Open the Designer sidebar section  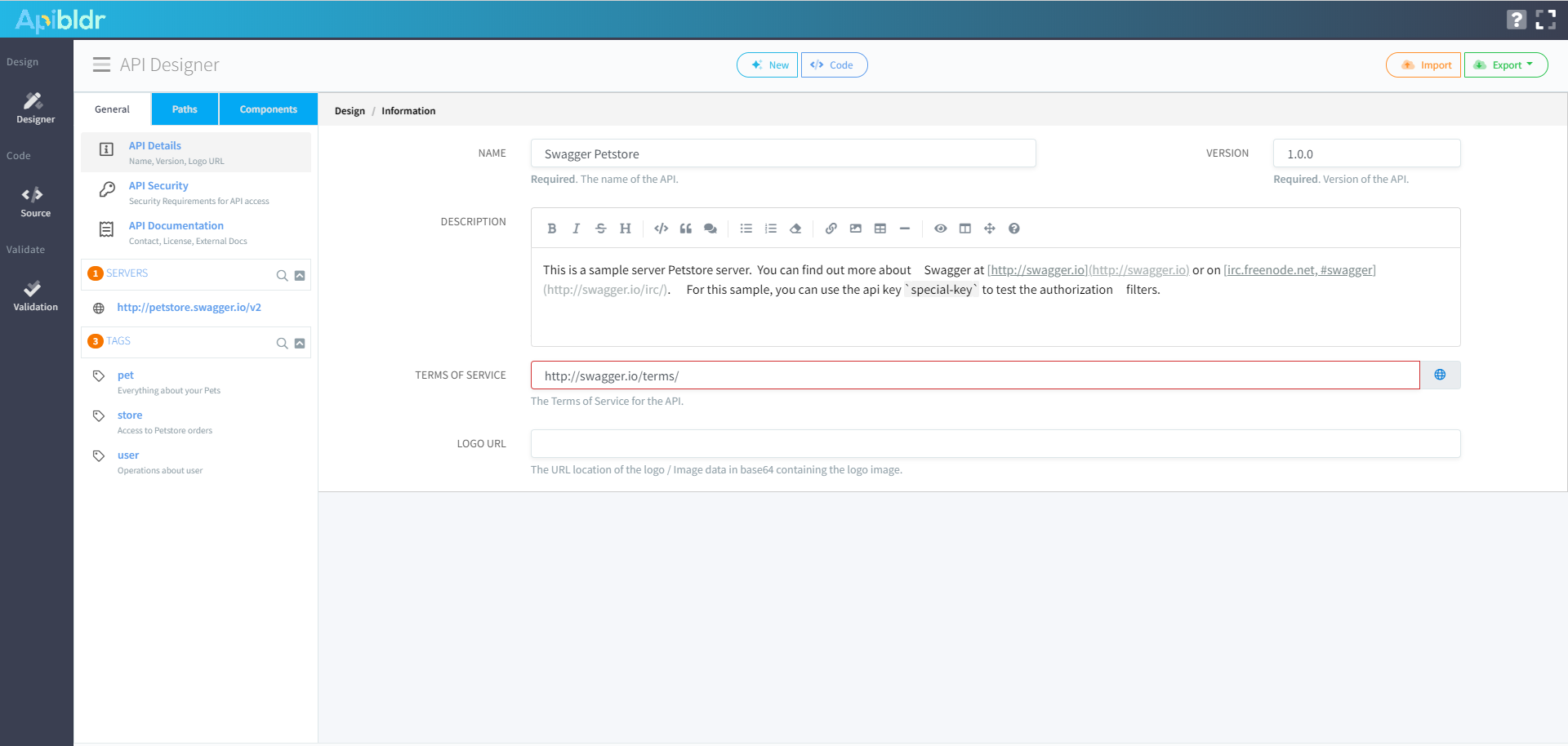coord(36,108)
